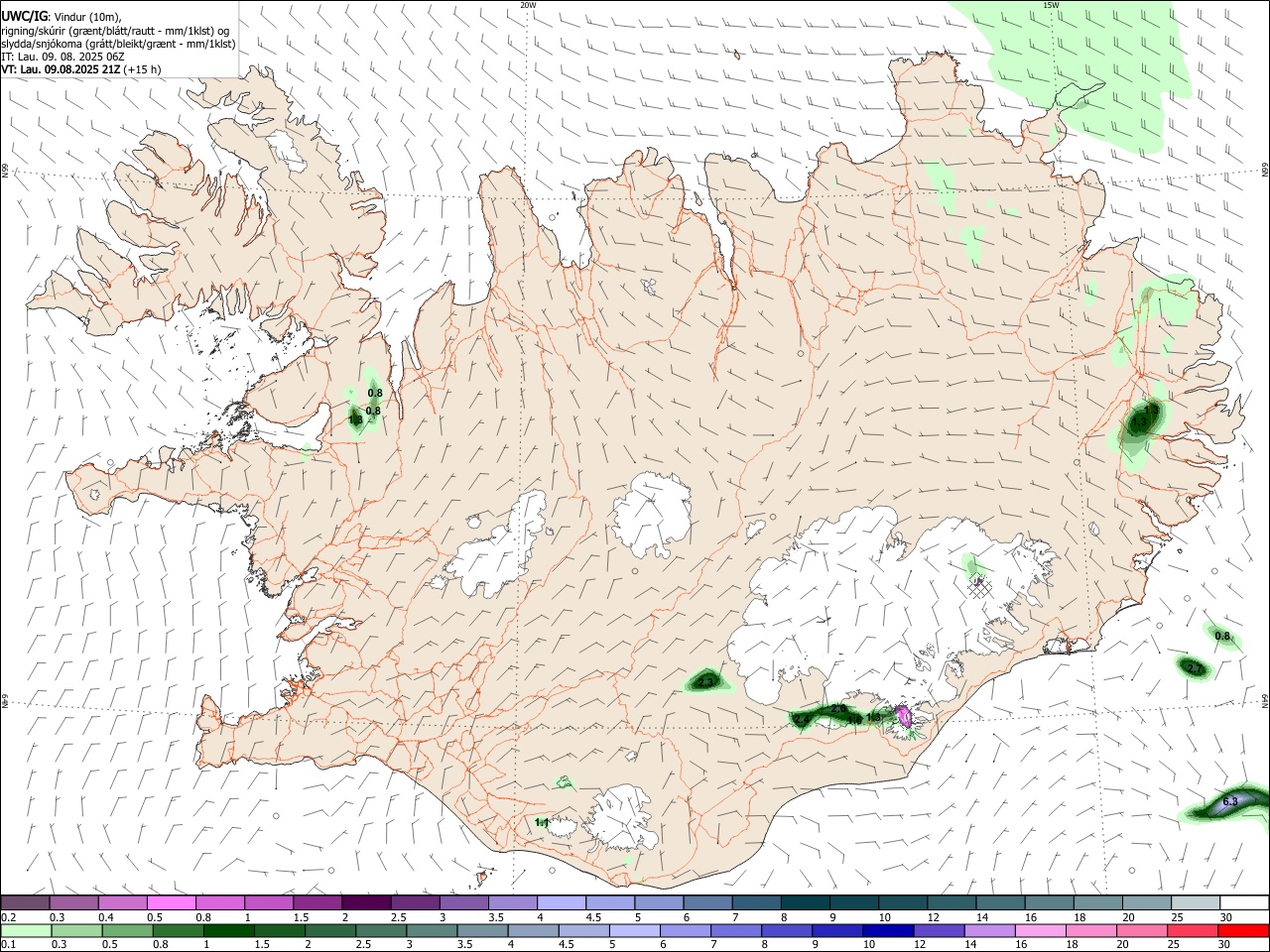Pick the greyish purple 0.2 snow swatch
The width and height of the screenshot is (1270, 952).
25,902
